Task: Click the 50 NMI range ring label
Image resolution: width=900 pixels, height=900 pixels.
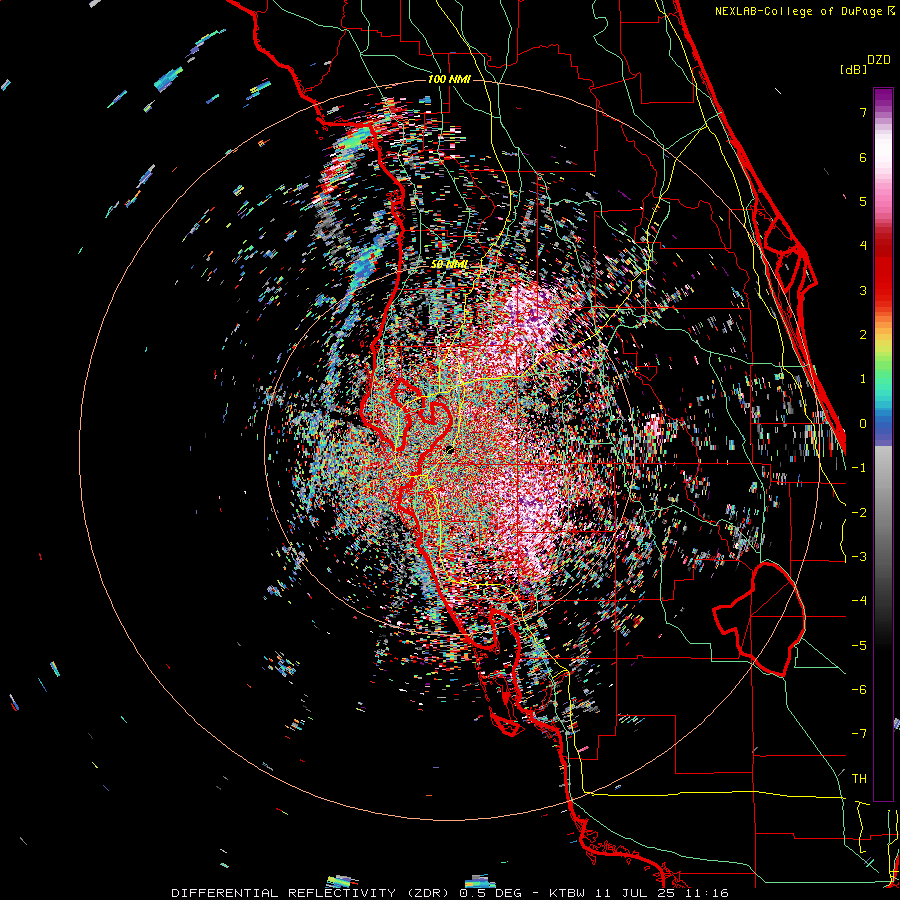Action: [449, 265]
